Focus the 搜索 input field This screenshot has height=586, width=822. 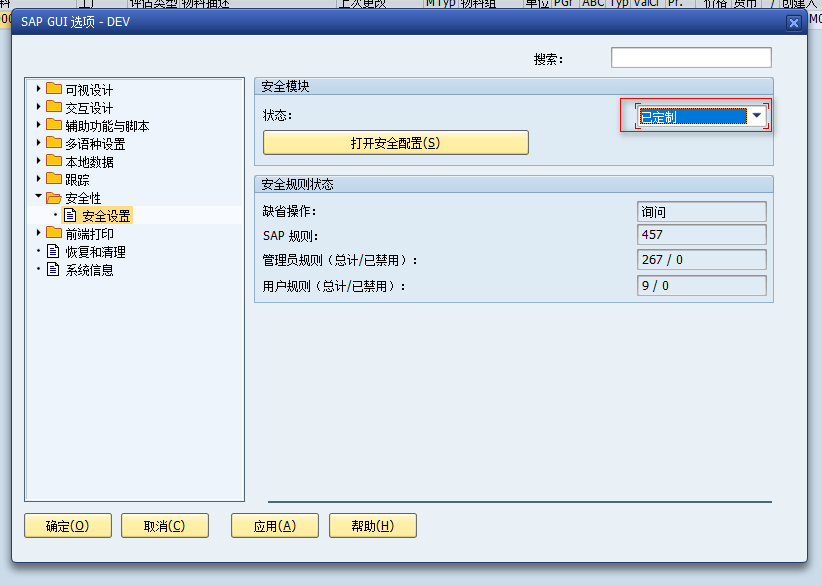point(691,57)
